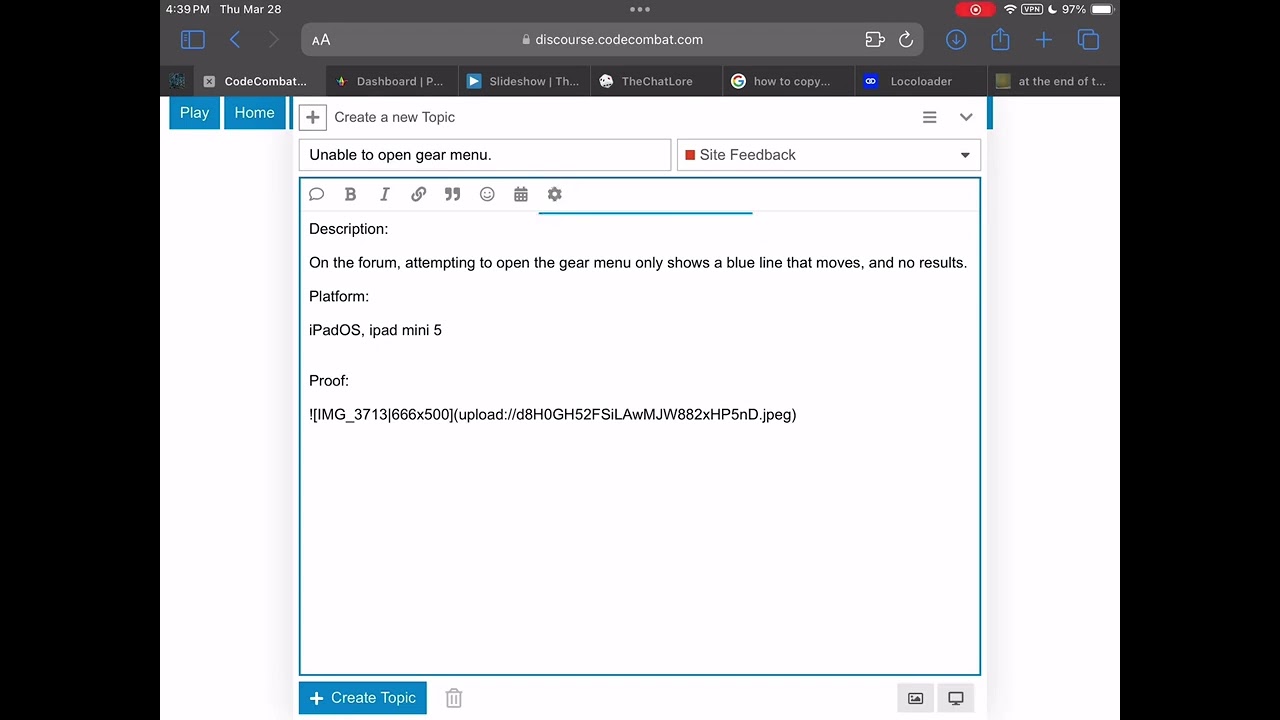Image resolution: width=1280 pixels, height=720 pixels.
Task: Open the AA reader/text size menu
Action: click(321, 40)
